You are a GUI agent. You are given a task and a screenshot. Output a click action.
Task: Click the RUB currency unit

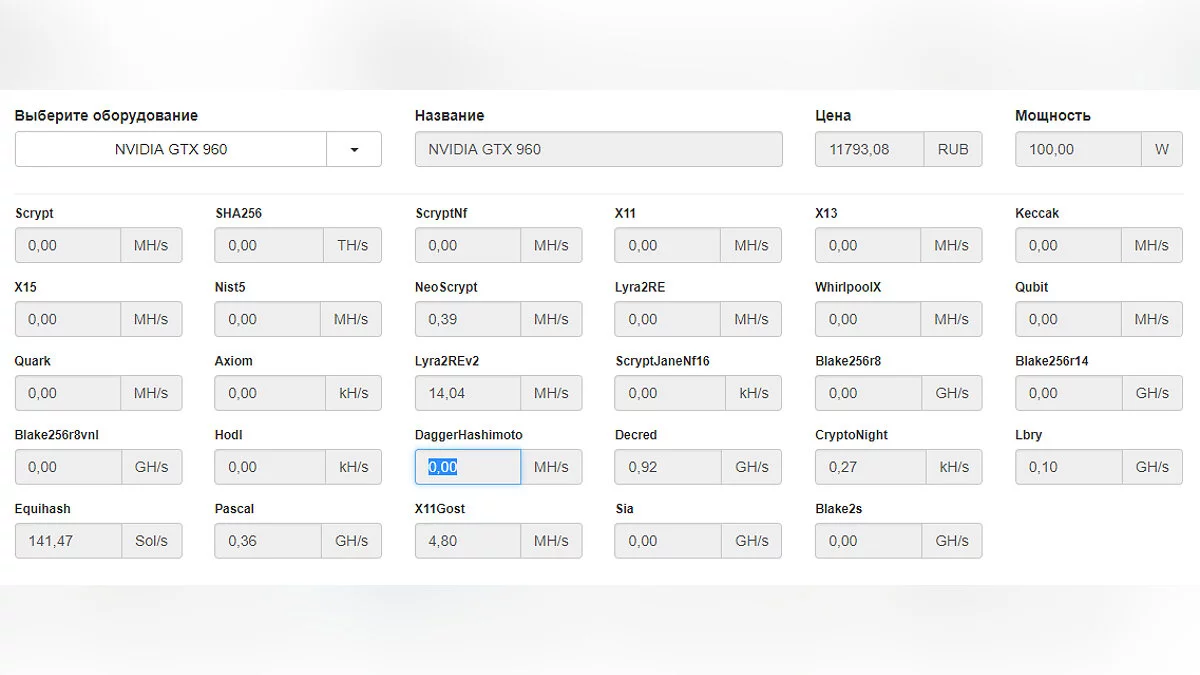click(x=953, y=149)
